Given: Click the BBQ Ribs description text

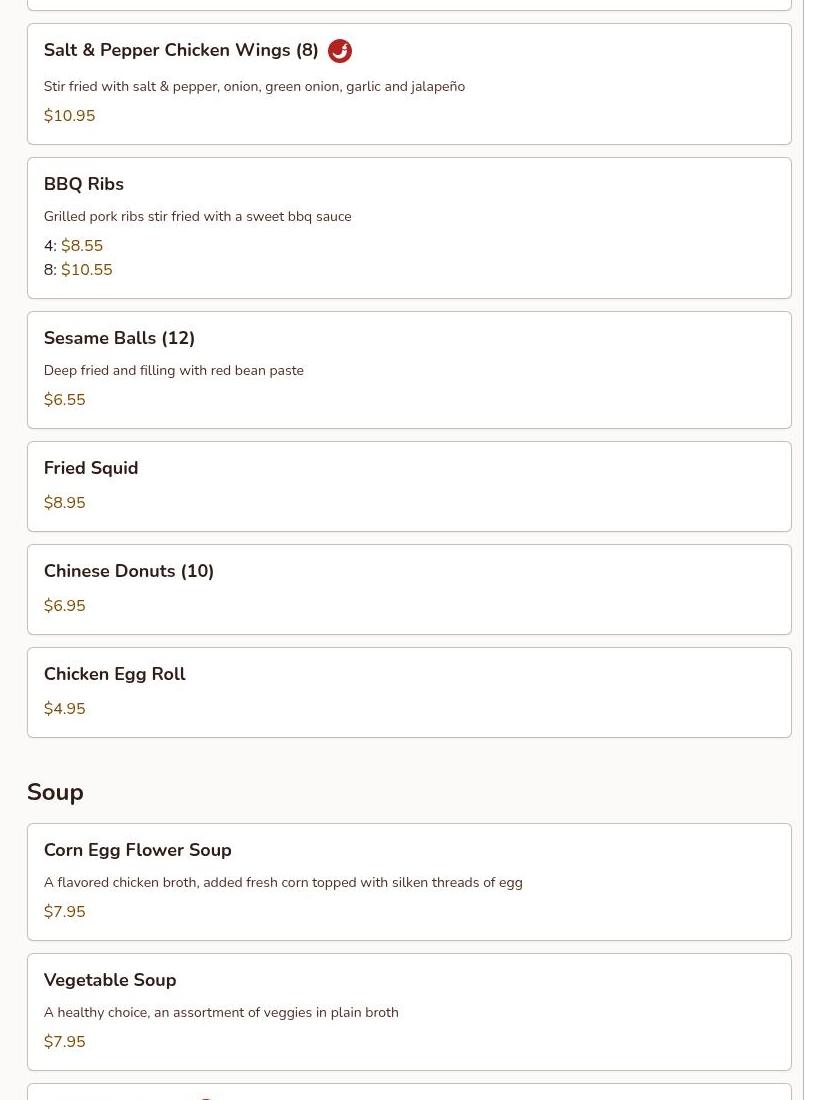Looking at the screenshot, I should click(x=197, y=217).
